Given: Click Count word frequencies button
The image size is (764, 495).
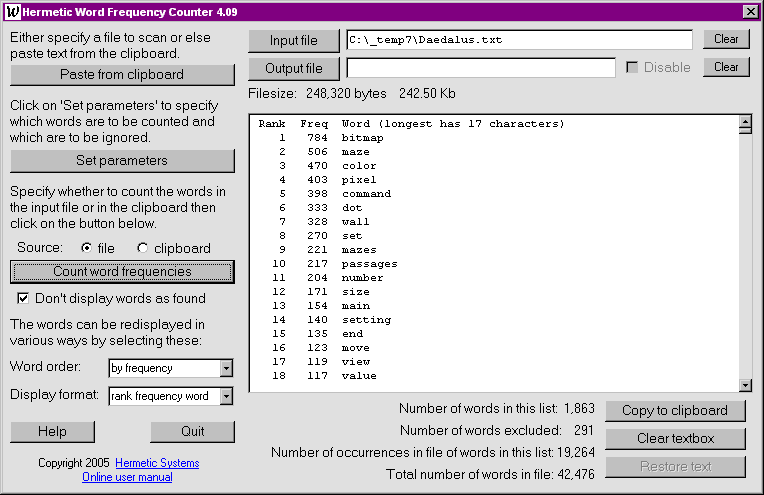Looking at the screenshot, I should (x=122, y=272).
